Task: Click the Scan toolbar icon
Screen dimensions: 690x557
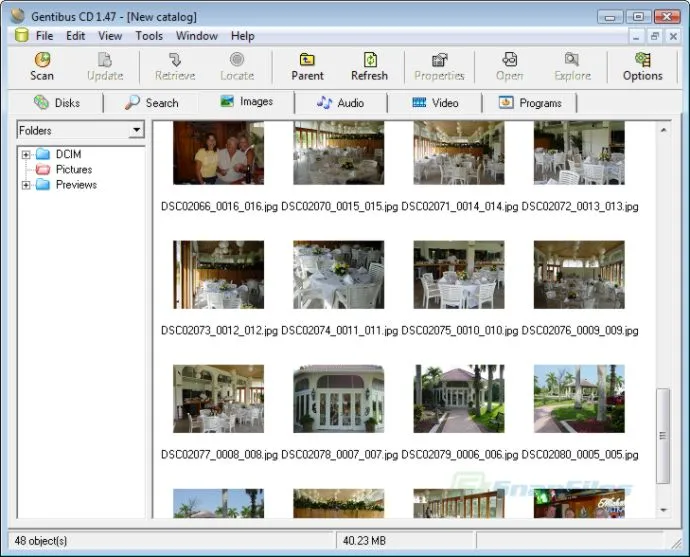Action: tap(42, 60)
